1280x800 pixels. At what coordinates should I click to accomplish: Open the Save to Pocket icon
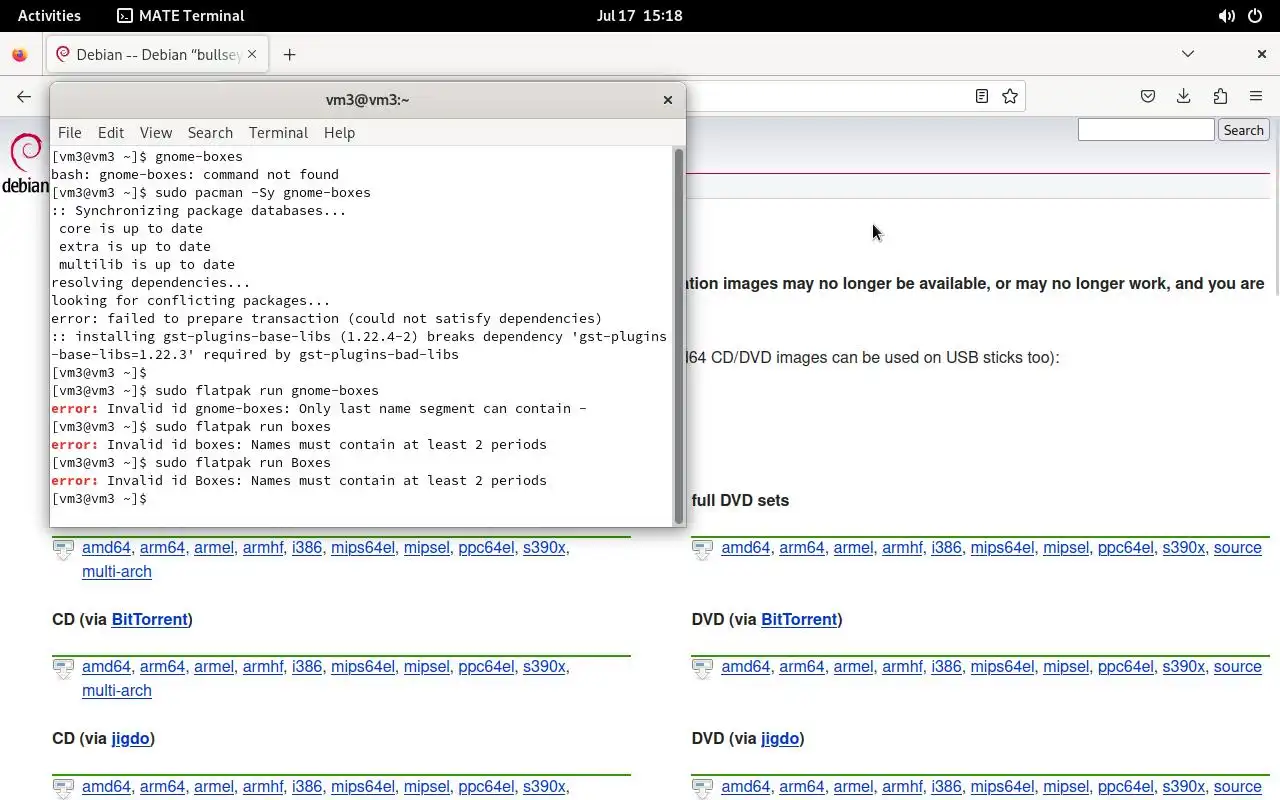[x=1148, y=96]
